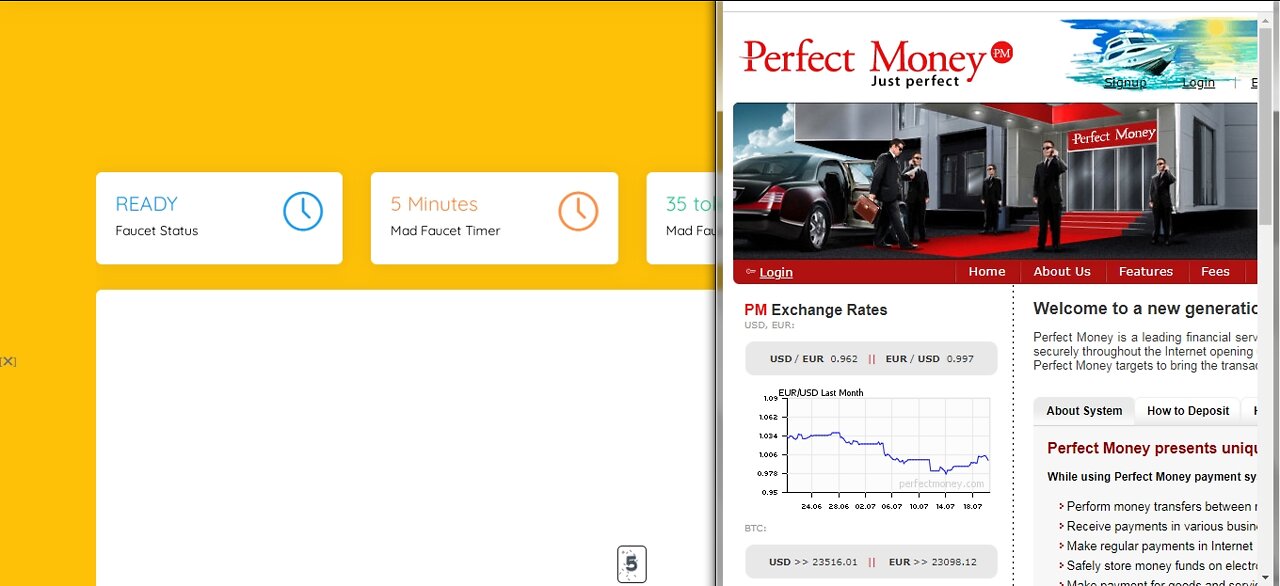Switch to About System tab
1280x586 pixels.
pos(1084,411)
